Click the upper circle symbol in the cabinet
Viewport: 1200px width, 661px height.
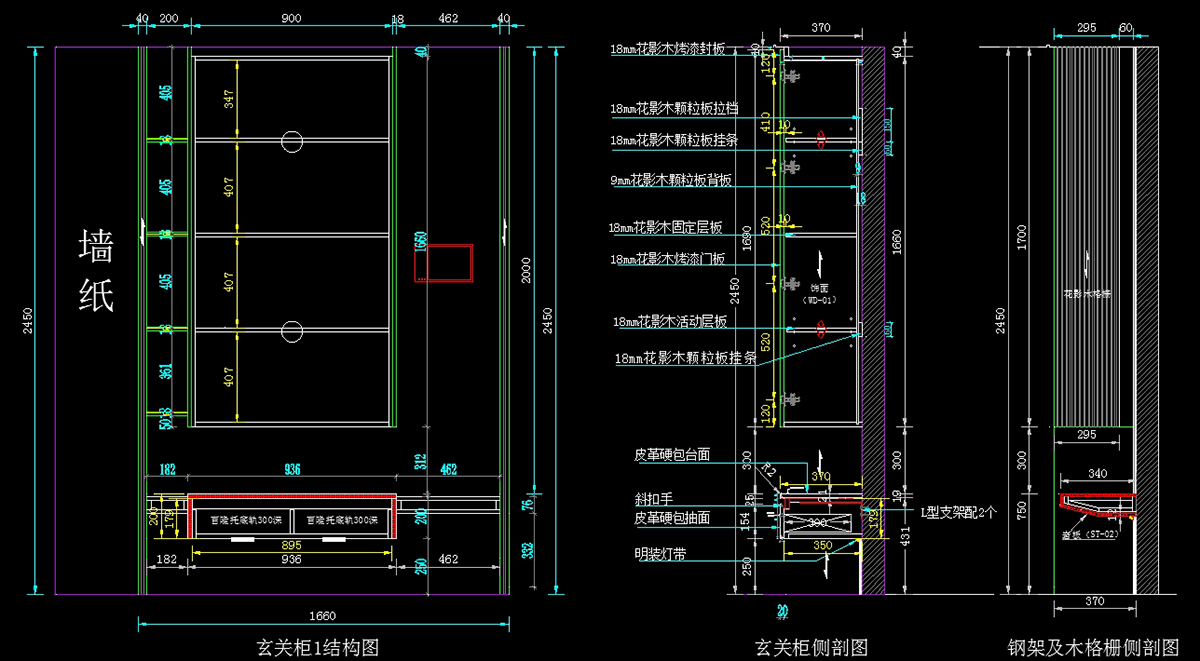[292, 141]
